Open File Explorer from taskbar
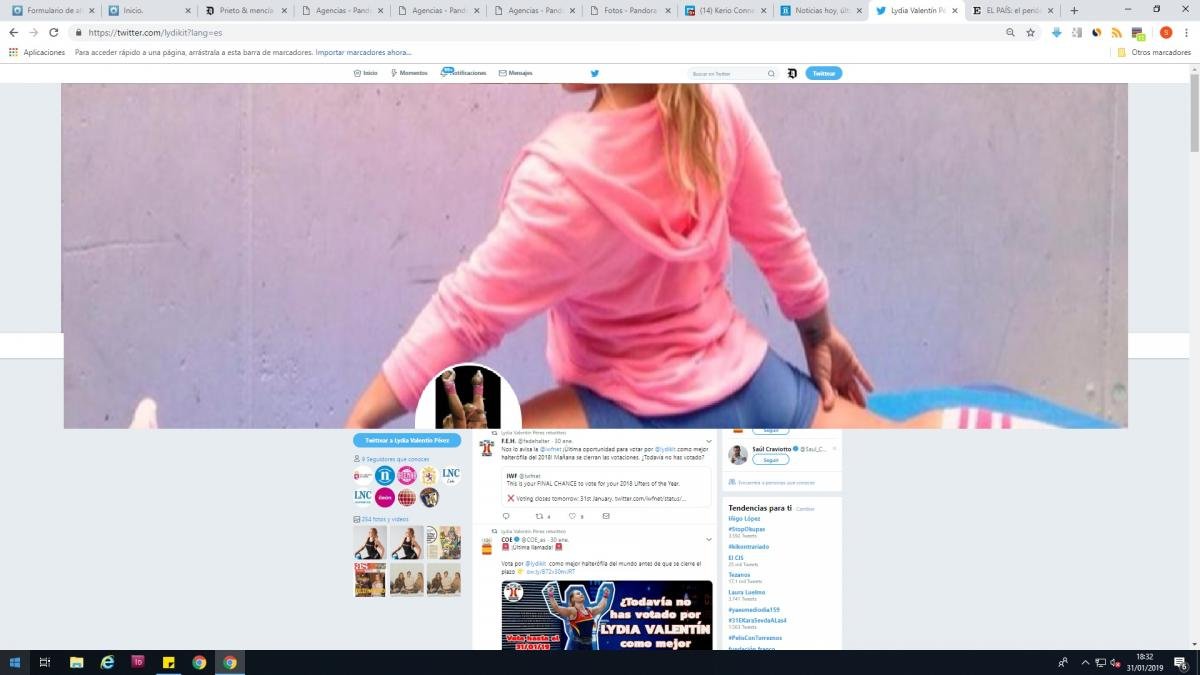Image resolution: width=1200 pixels, height=675 pixels. tap(76, 662)
